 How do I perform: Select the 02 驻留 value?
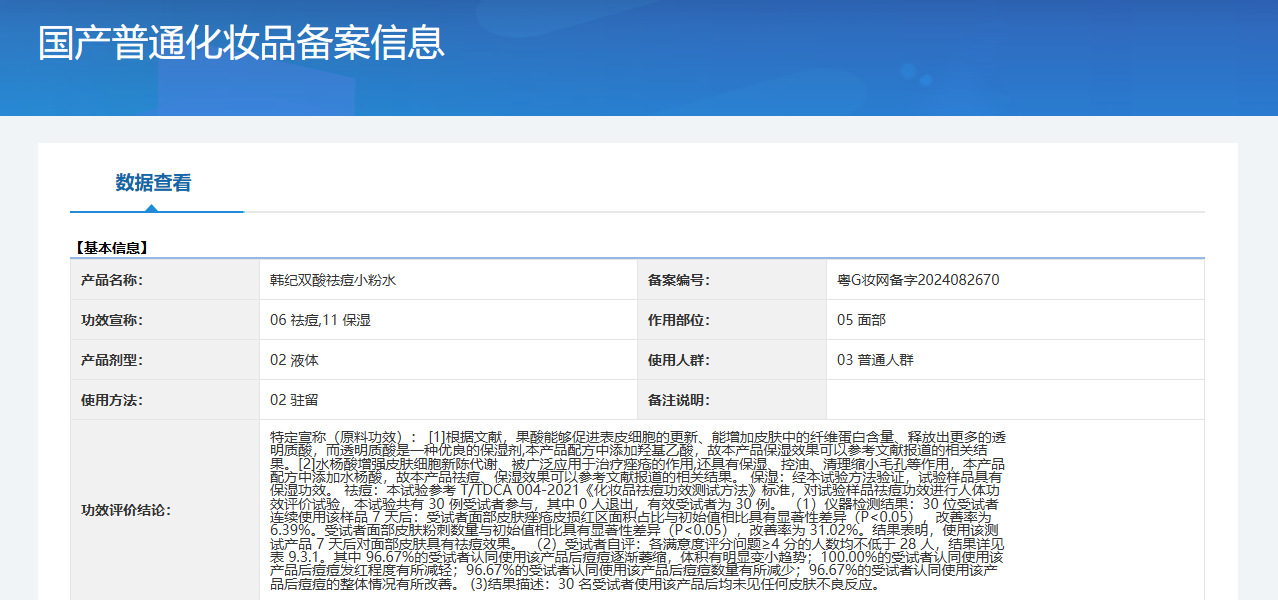point(294,400)
